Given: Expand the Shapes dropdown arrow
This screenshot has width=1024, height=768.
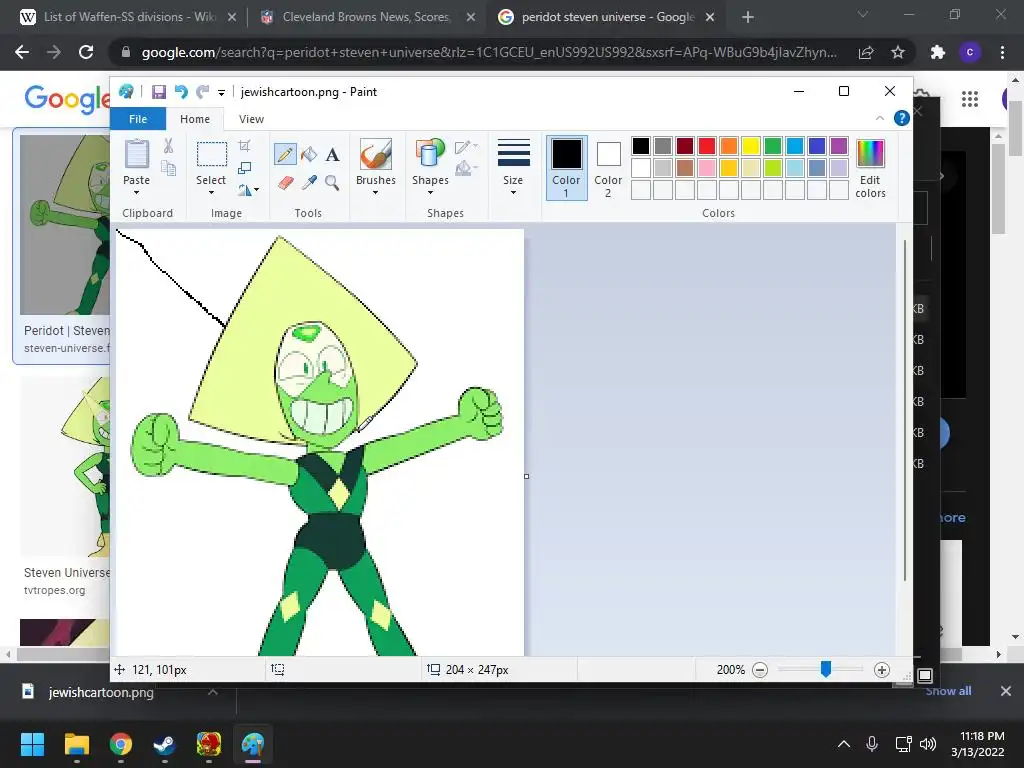Looking at the screenshot, I should [x=430, y=193].
